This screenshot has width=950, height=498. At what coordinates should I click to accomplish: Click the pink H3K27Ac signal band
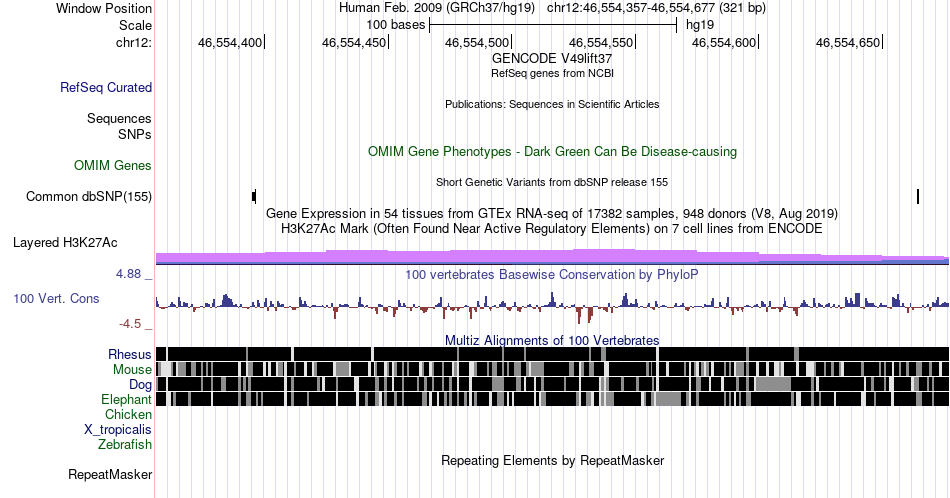(552, 257)
